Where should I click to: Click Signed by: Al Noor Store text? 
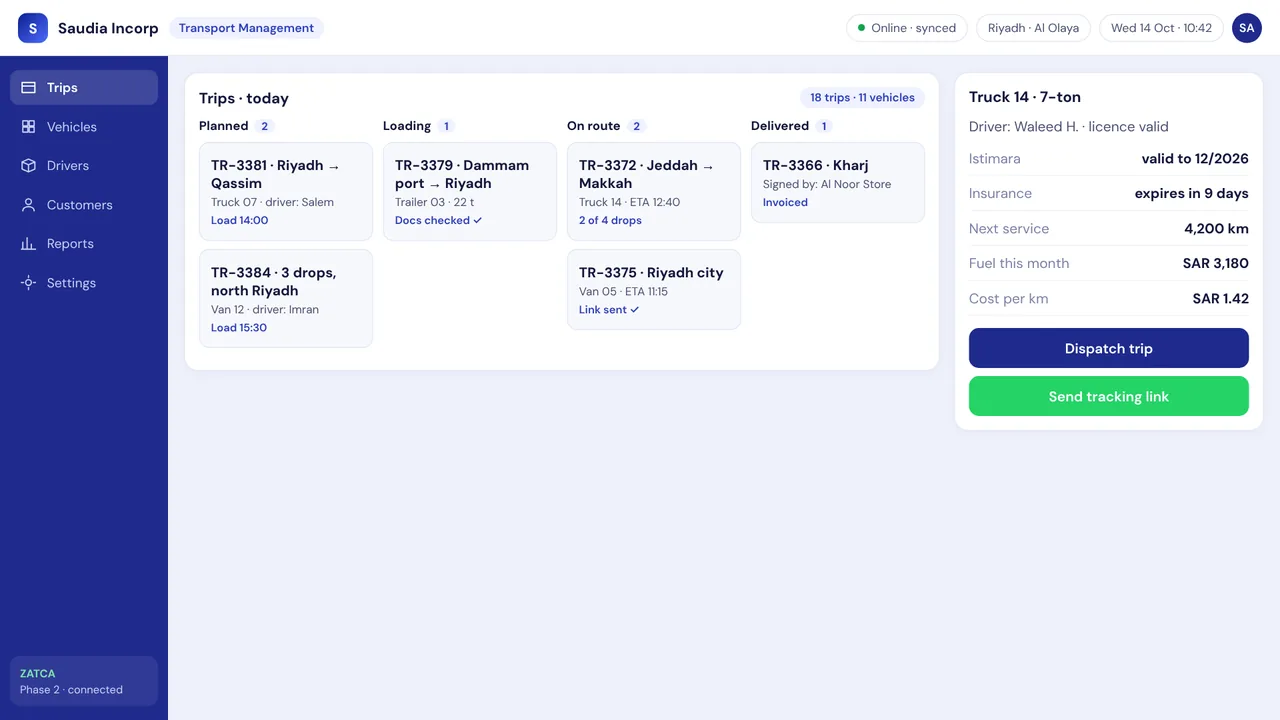coord(827,184)
